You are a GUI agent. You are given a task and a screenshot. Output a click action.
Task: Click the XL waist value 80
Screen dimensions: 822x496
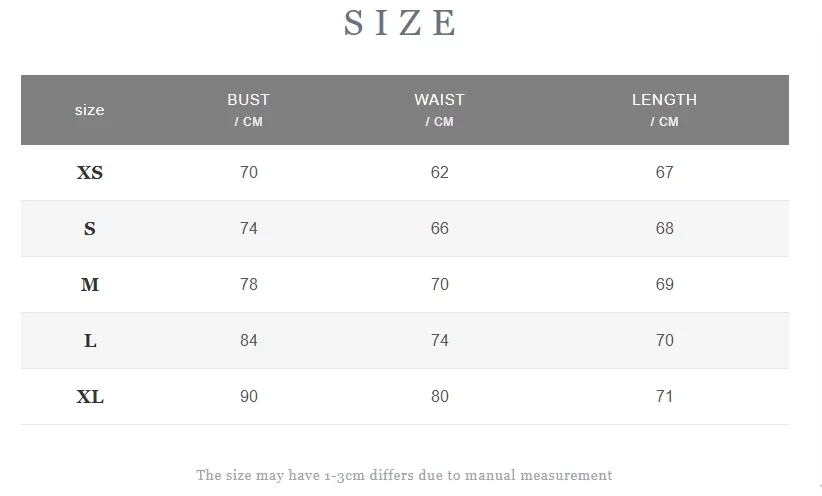point(440,397)
